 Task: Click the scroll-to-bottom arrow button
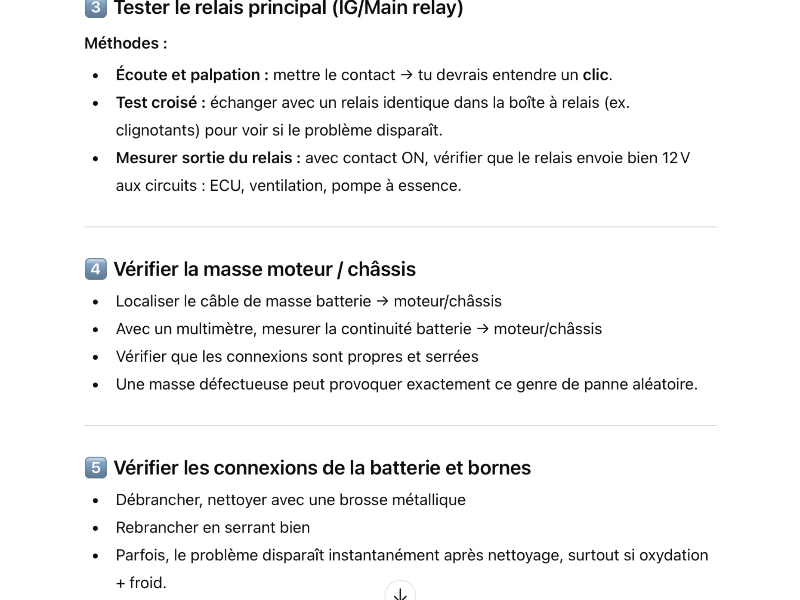[400, 593]
